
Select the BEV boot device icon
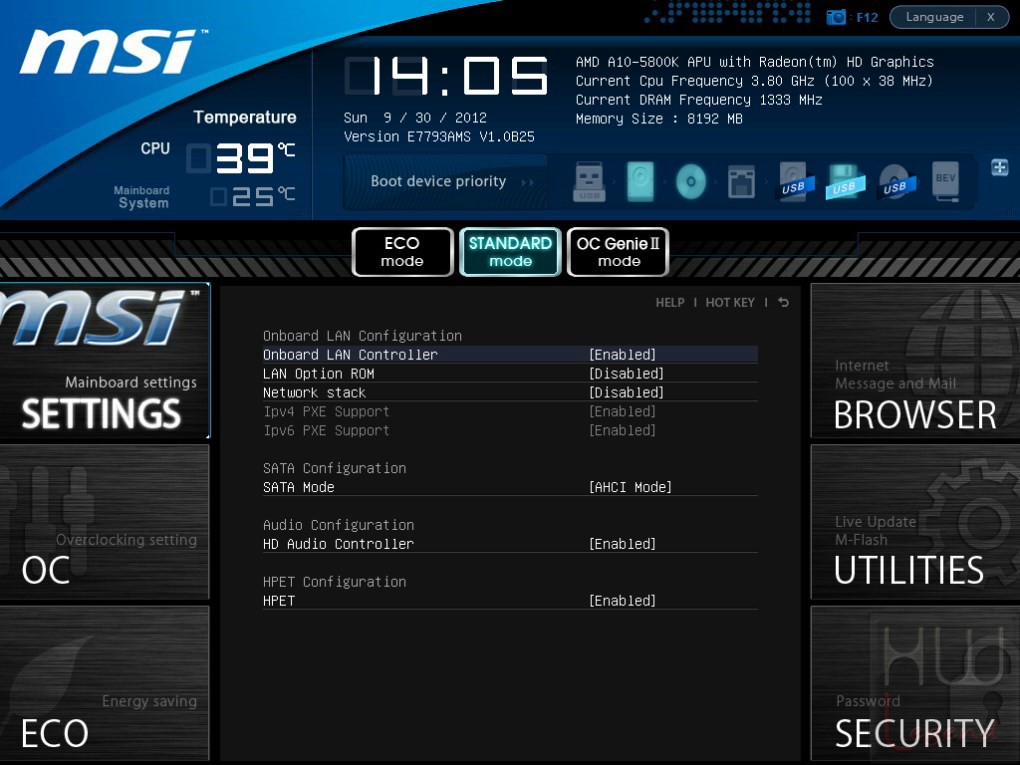946,181
